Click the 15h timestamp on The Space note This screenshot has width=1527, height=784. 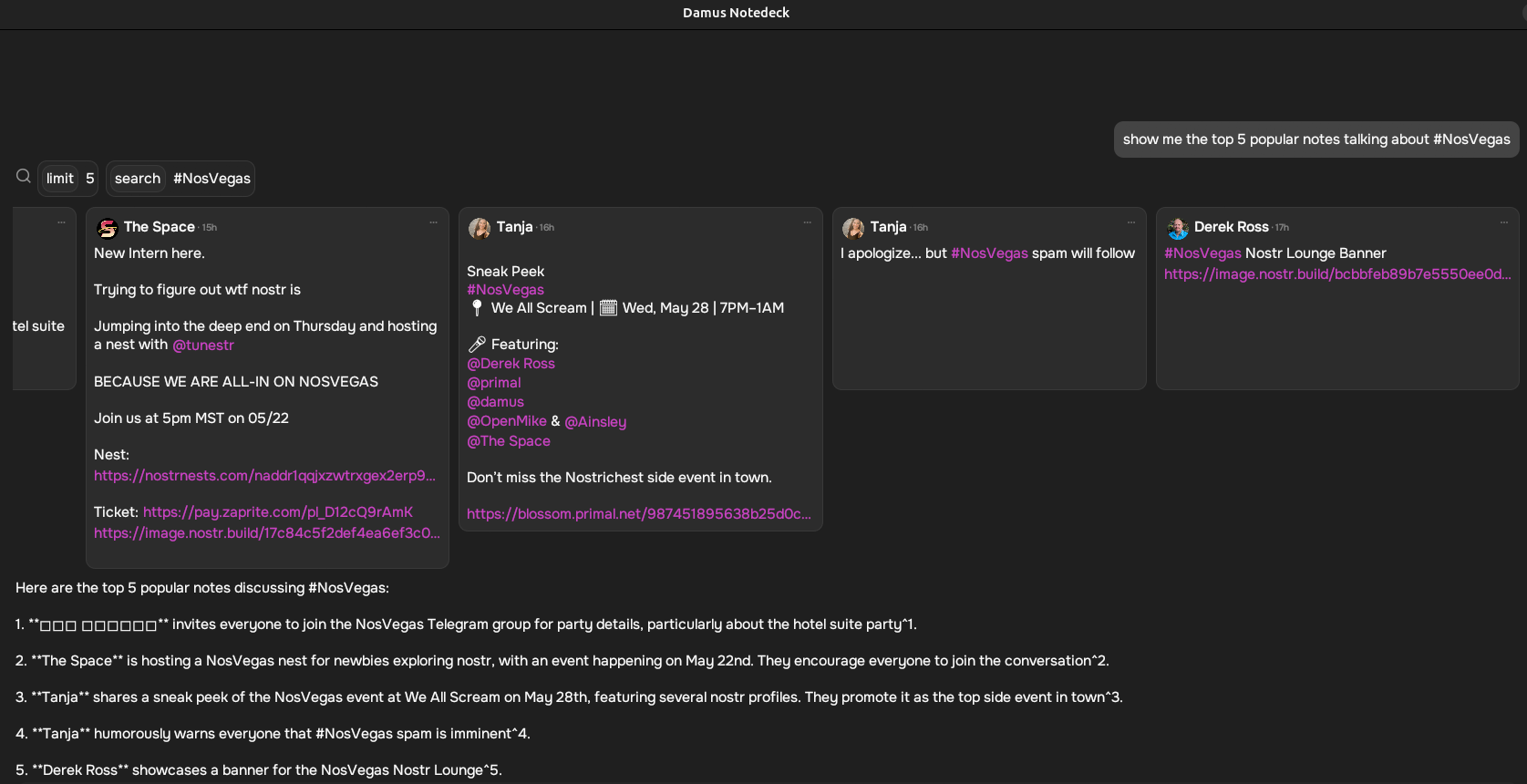point(210,228)
